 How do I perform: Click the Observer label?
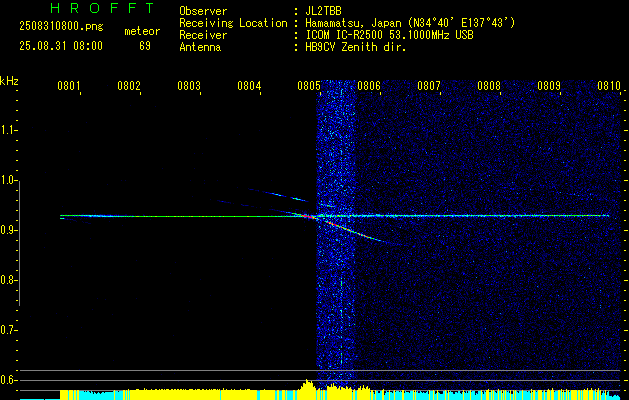pyautogui.click(x=203, y=11)
